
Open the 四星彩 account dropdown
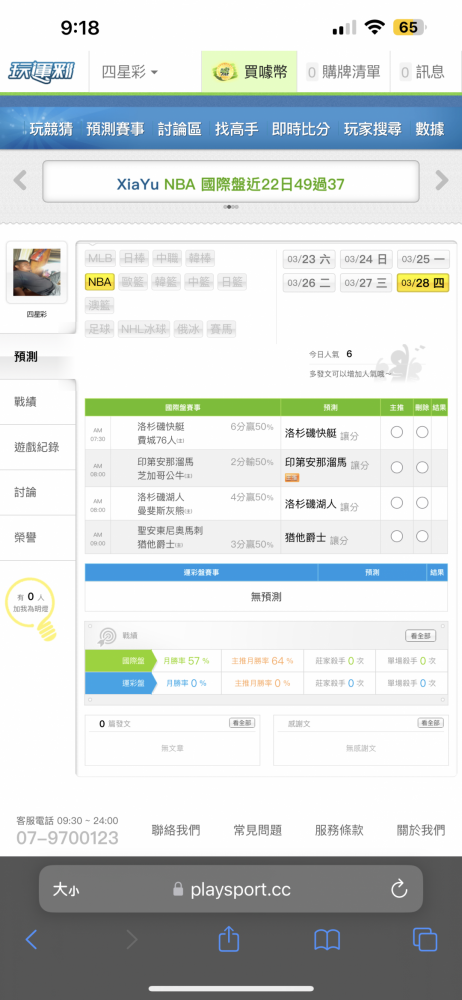pyautogui.click(x=130, y=72)
